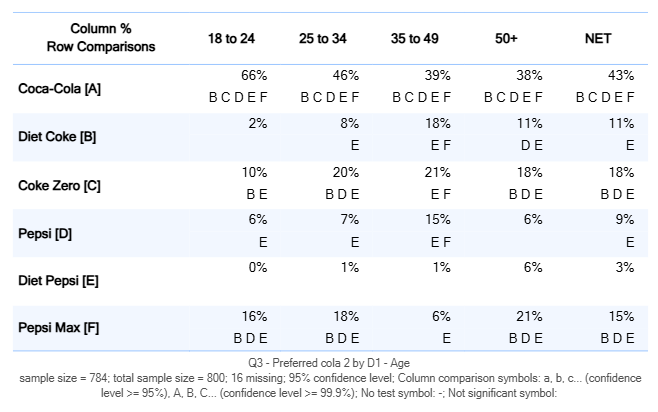This screenshot has height=412, width=658.
Task: Click the "35 to 49" column header
Action: tap(413, 38)
